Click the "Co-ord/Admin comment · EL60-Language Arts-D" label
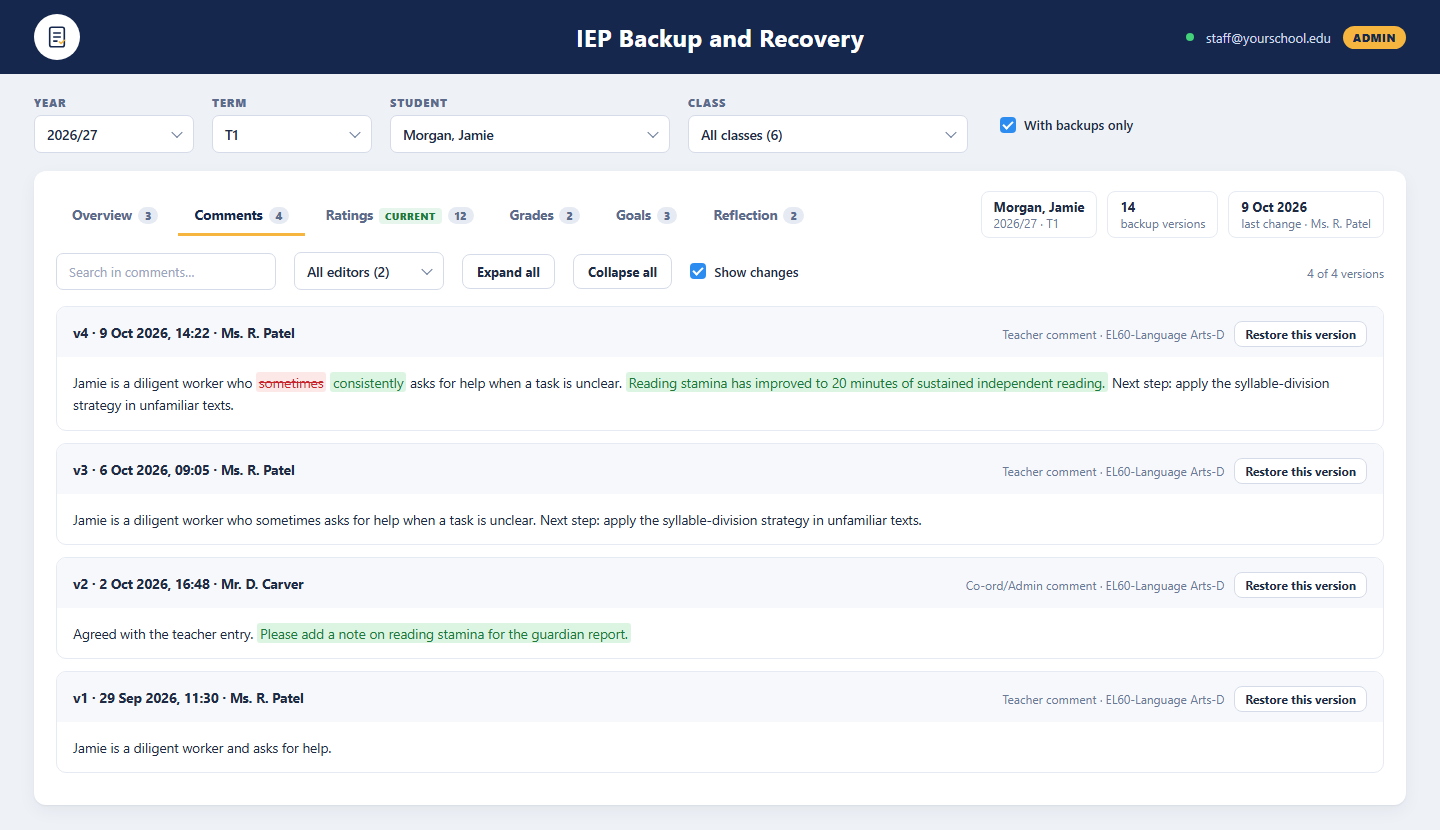Viewport: 1440px width, 830px height. [1095, 586]
